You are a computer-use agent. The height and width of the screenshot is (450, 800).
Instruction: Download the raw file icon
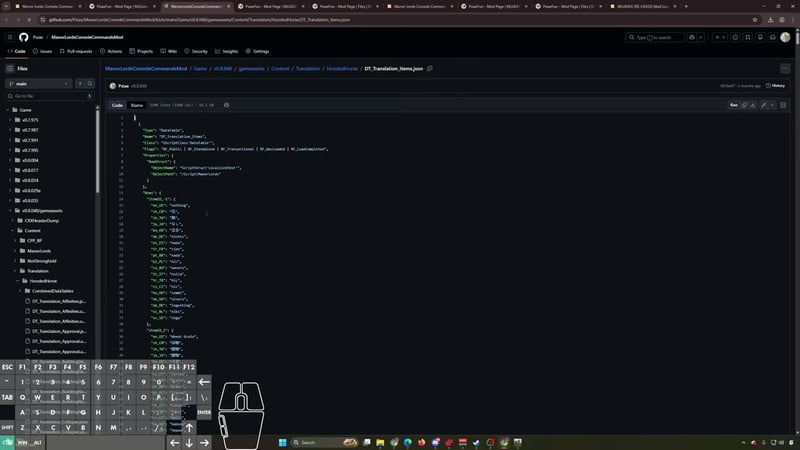point(753,105)
